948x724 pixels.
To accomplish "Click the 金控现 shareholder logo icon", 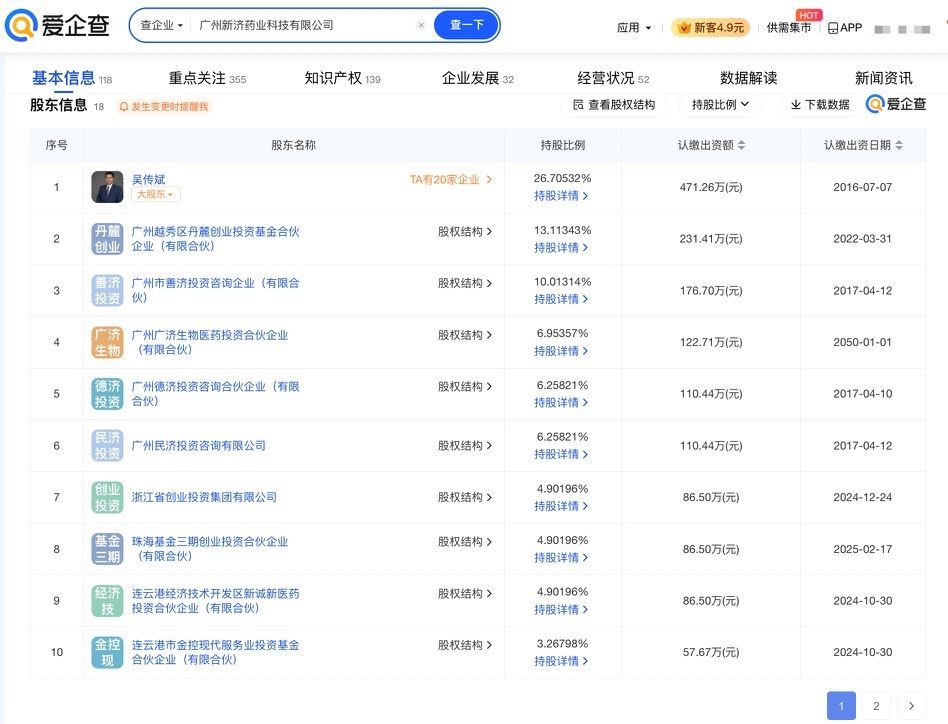I will point(107,653).
